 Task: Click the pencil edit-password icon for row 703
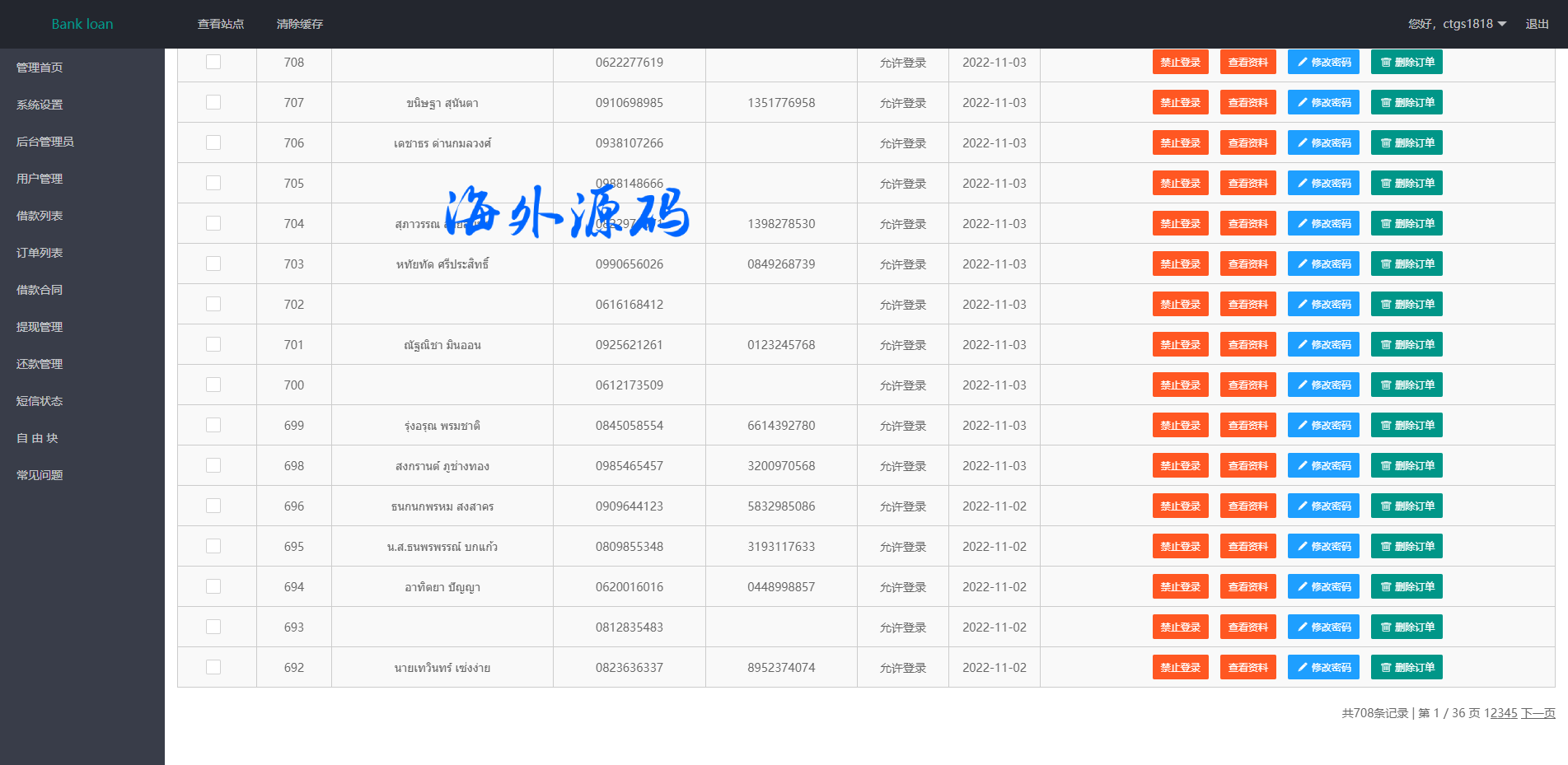[x=1303, y=264]
